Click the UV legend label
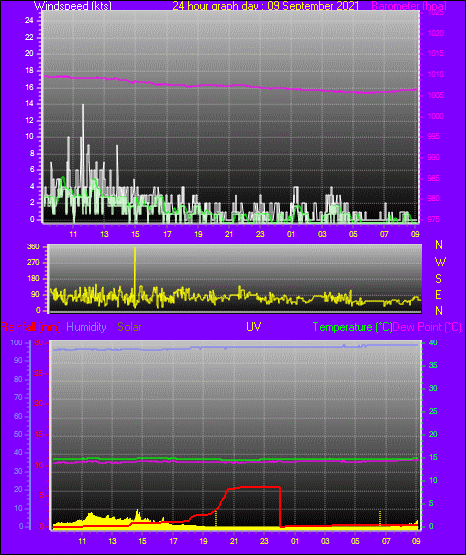Image resolution: width=466 pixels, height=555 pixels. point(253,326)
